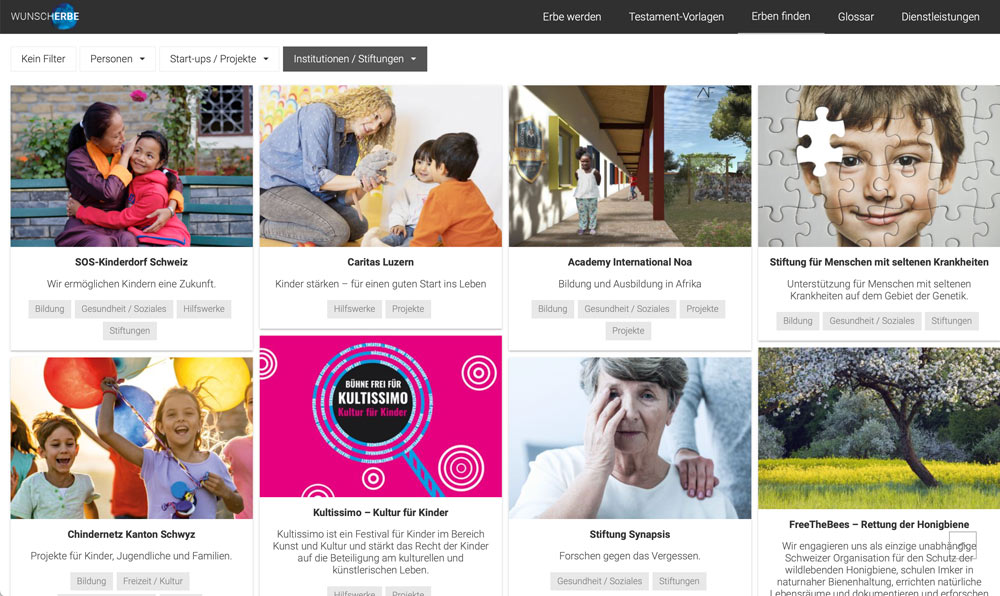
Task: View the FreeTheBees blossoming tree image
Action: pos(879,428)
